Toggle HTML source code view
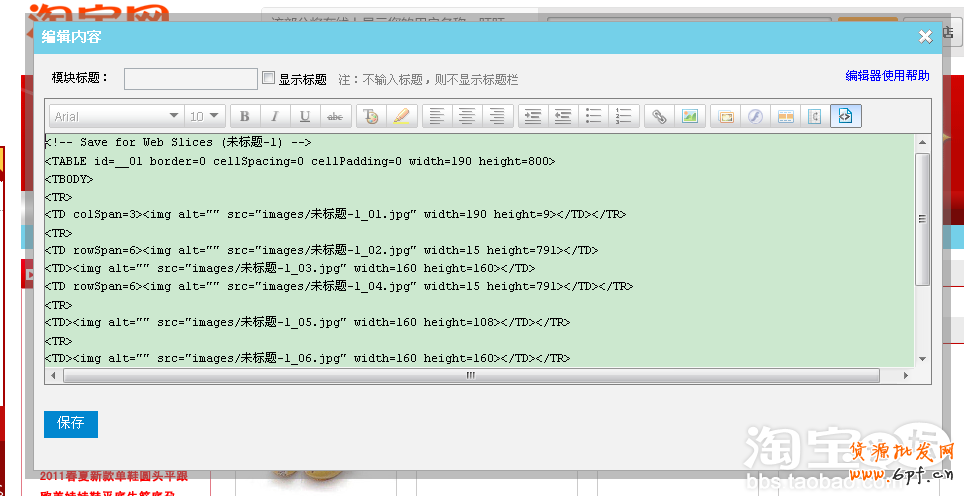The image size is (964, 496). [x=846, y=116]
